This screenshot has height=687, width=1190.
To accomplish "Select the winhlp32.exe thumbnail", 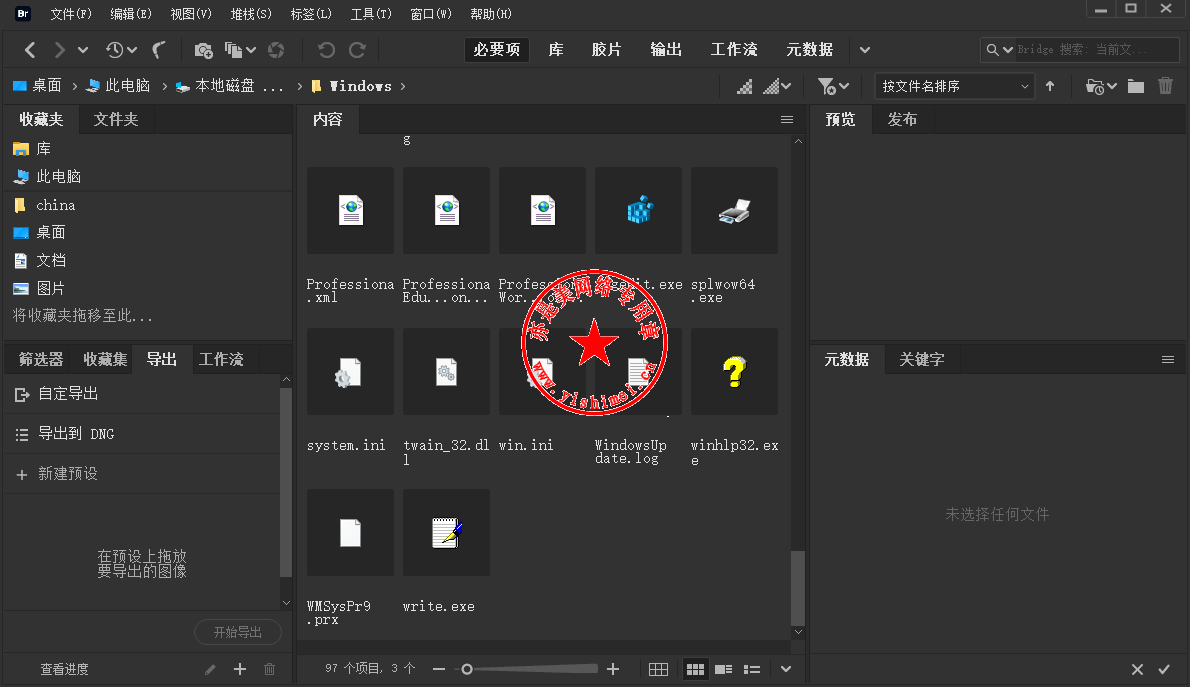I will (734, 372).
